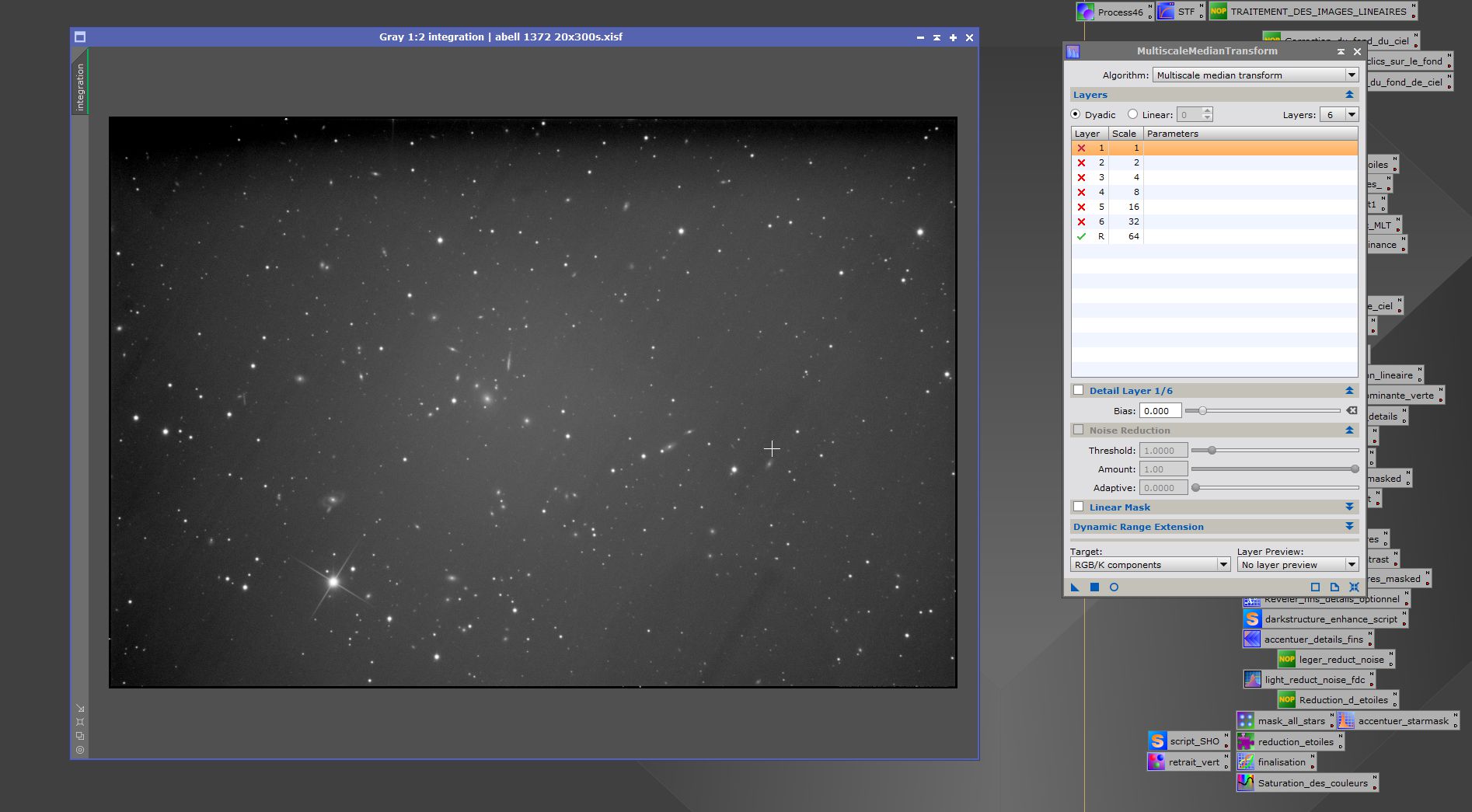The height and width of the screenshot is (812, 1472).
Task: Open the Layer Preview dropdown
Action: (1298, 565)
